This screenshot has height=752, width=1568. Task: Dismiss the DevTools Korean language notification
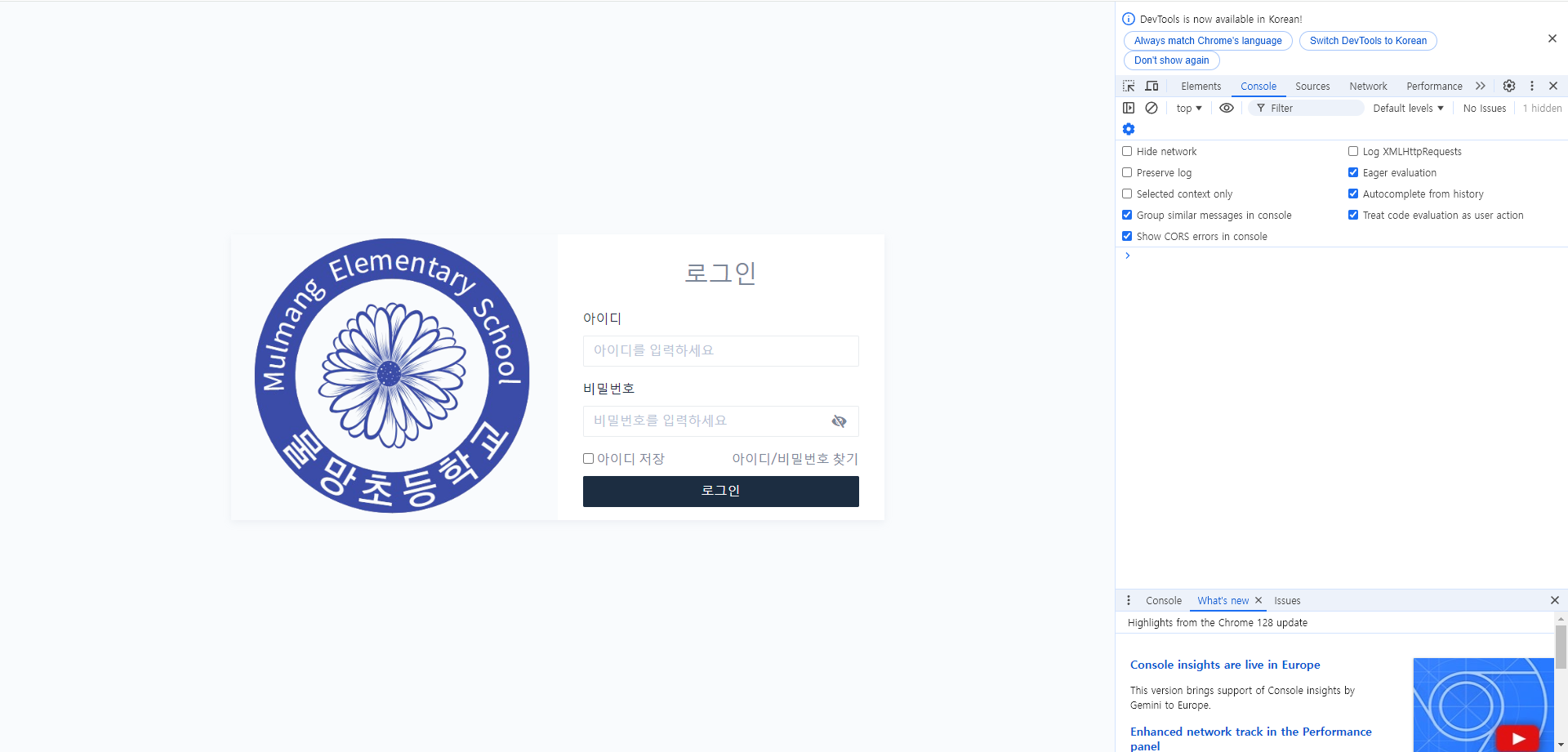click(1552, 38)
